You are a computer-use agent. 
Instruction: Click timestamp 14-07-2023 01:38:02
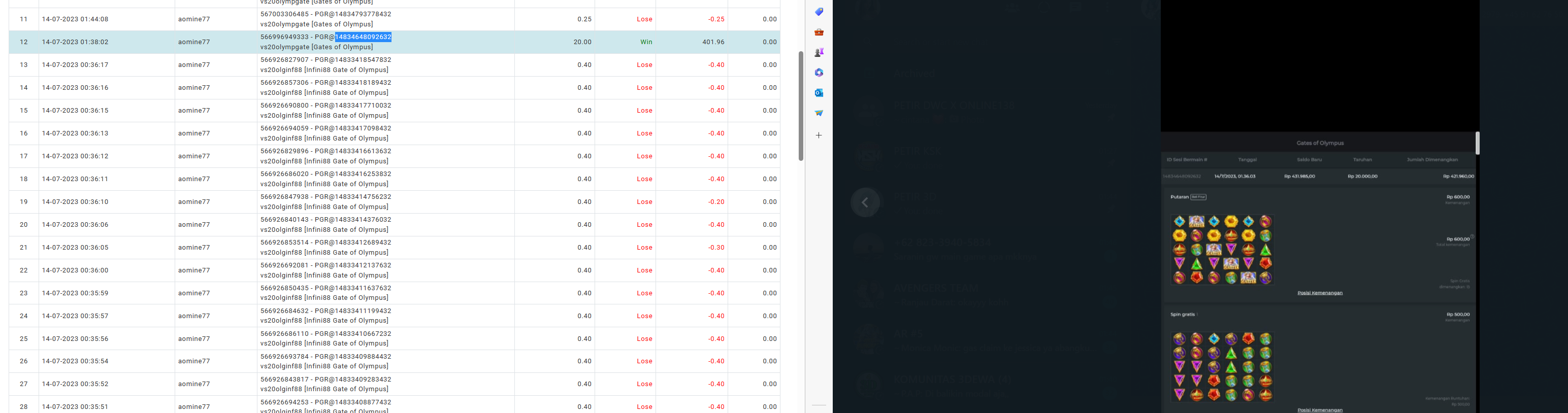coord(75,42)
